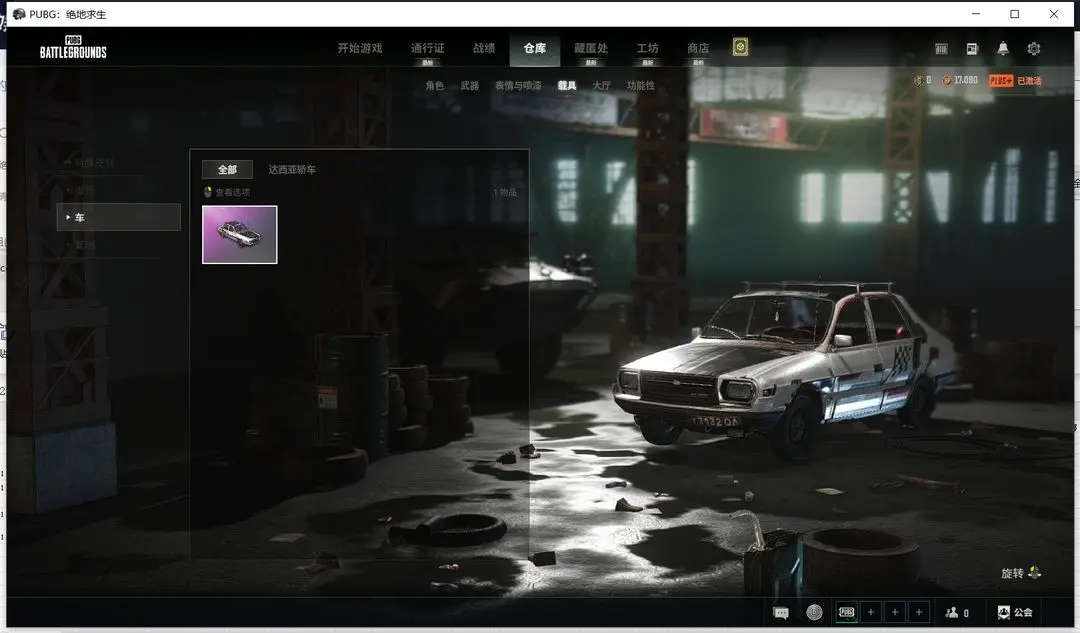The width and height of the screenshot is (1080, 633).
Task: Open the chat speech-bubble icon
Action: pyautogui.click(x=781, y=612)
